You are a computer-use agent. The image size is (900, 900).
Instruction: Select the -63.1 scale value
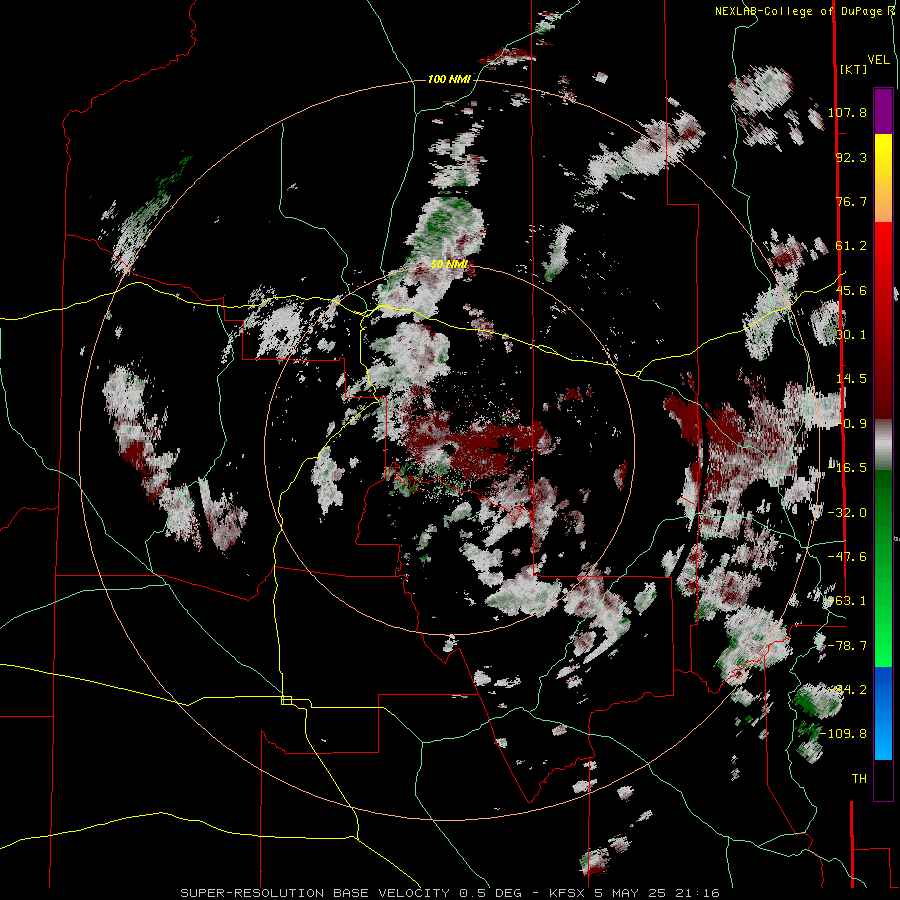tap(847, 601)
